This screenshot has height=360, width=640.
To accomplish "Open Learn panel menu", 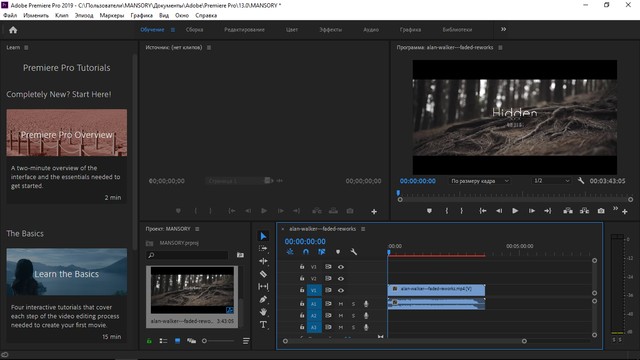I will (x=26, y=47).
